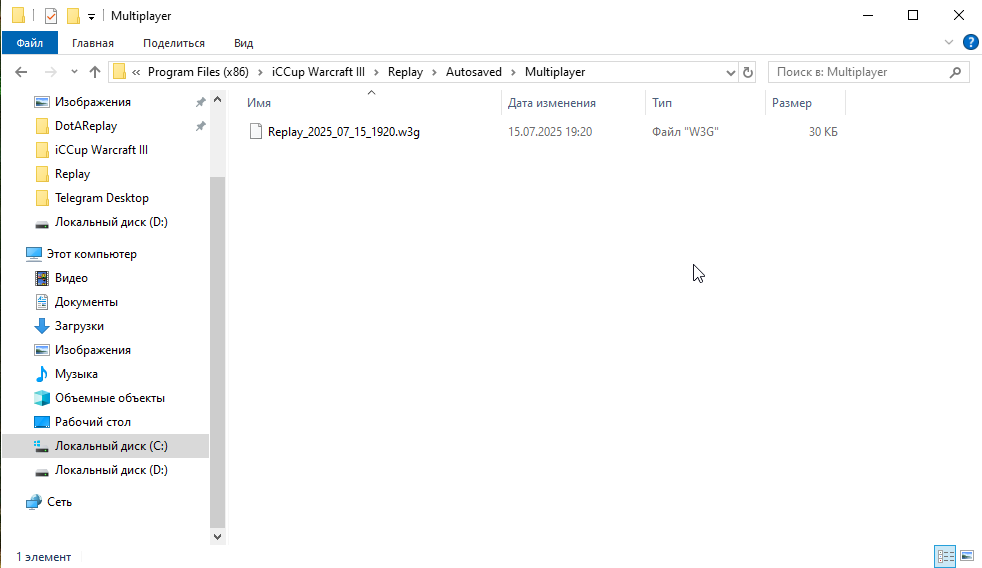
Task: Click sidebar scrollbar down arrow
Action: [x=217, y=537]
